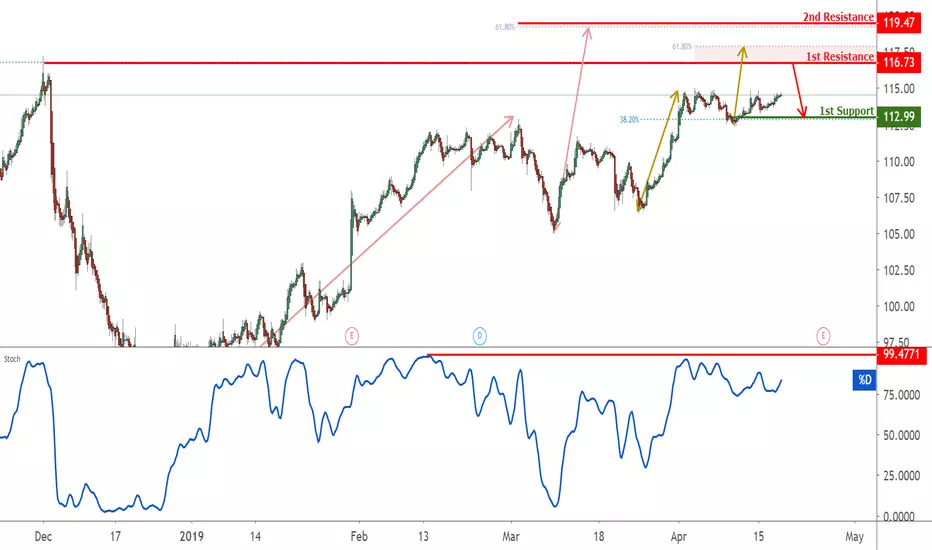Click the '1st Support' label
The height and width of the screenshot is (550, 932).
tap(846, 111)
